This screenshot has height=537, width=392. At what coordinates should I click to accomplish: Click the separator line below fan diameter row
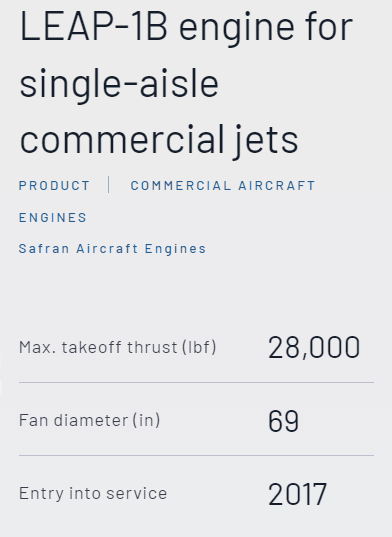196,455
